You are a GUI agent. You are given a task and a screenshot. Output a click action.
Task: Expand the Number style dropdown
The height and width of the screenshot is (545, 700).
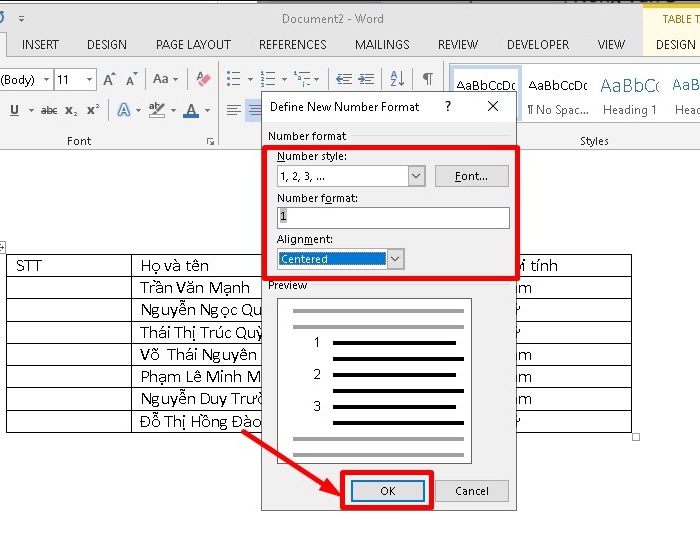pos(416,176)
